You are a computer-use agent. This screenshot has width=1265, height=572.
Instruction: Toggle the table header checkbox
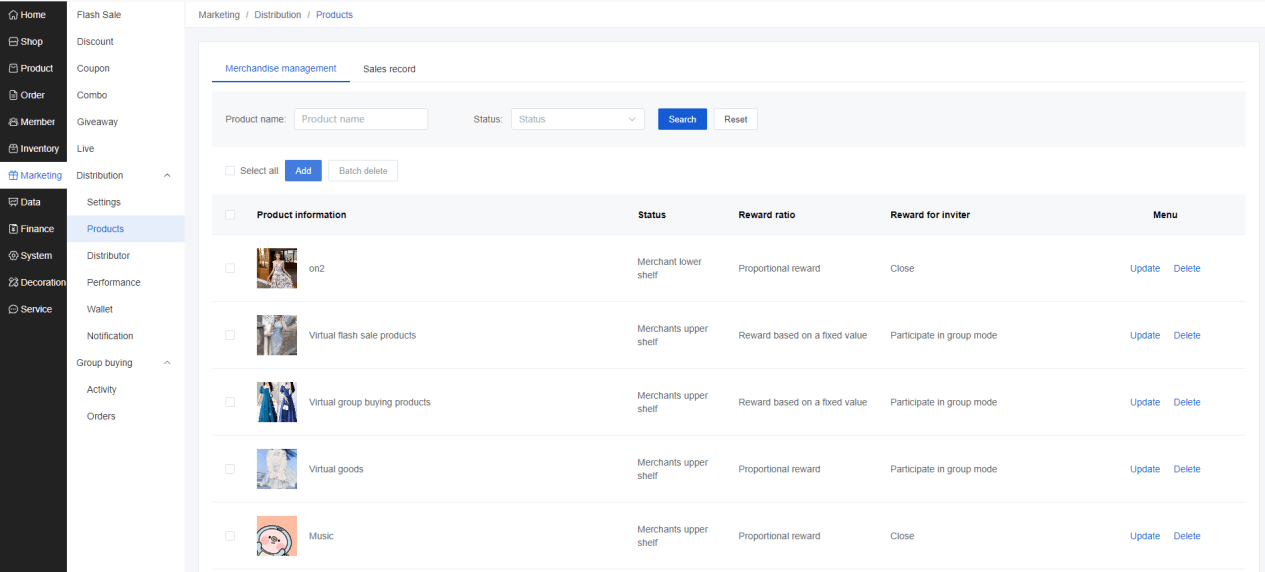(x=230, y=215)
